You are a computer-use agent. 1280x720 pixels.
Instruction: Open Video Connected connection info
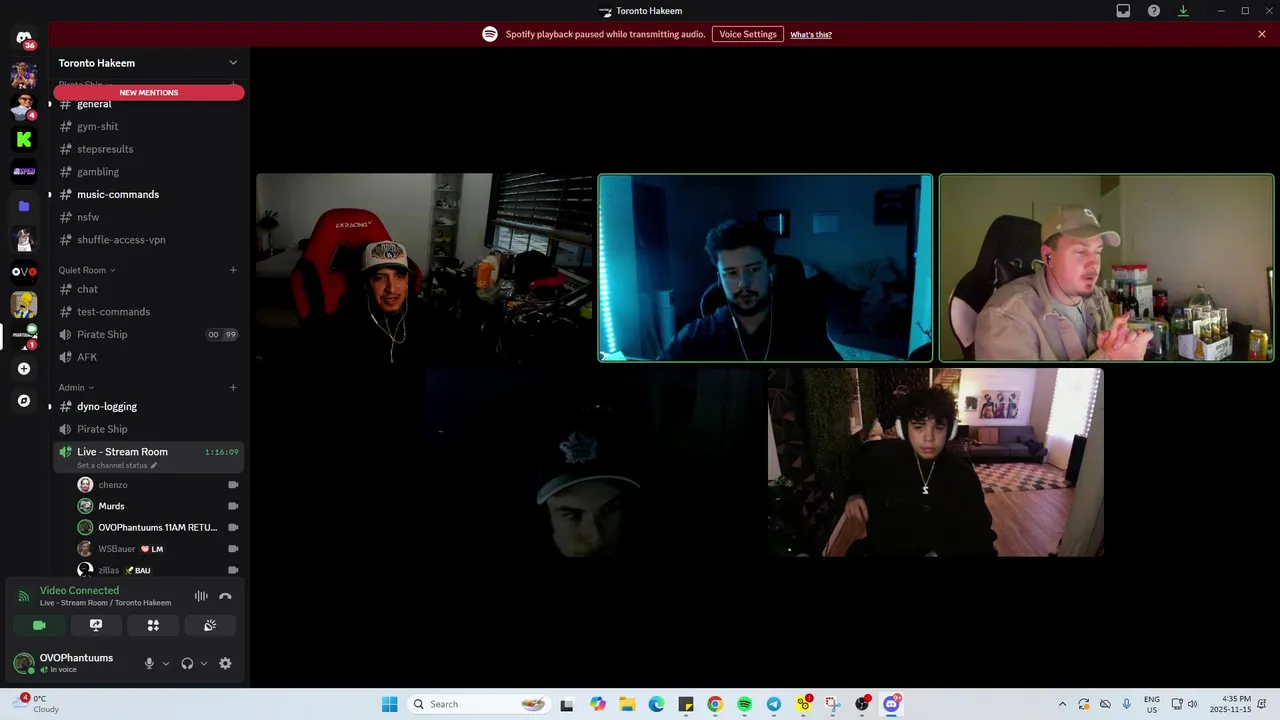coord(79,591)
